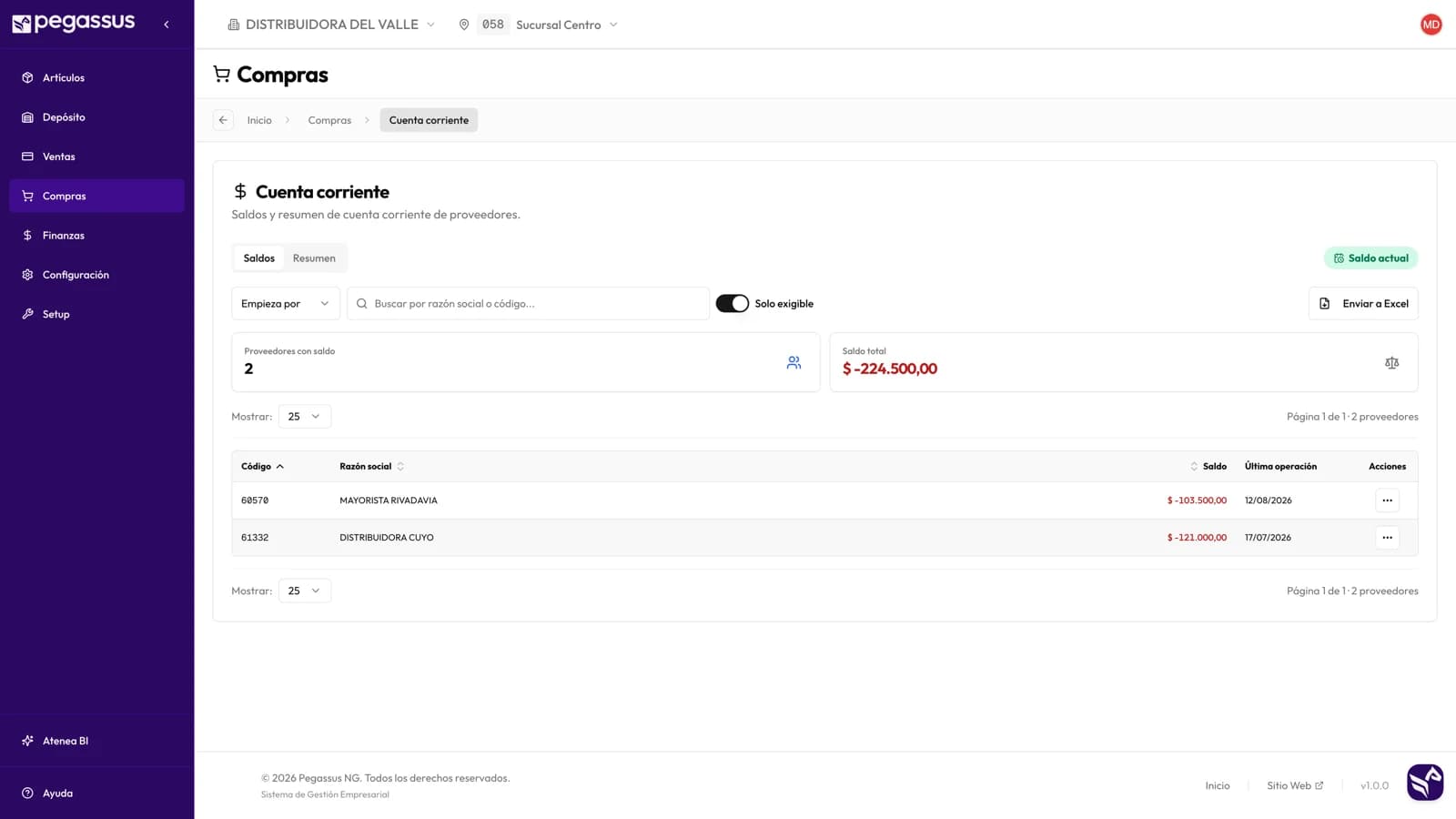The image size is (1456, 819).
Task: Open actions menu for MAYORISTA RIVADAVIA
Action: [1387, 500]
